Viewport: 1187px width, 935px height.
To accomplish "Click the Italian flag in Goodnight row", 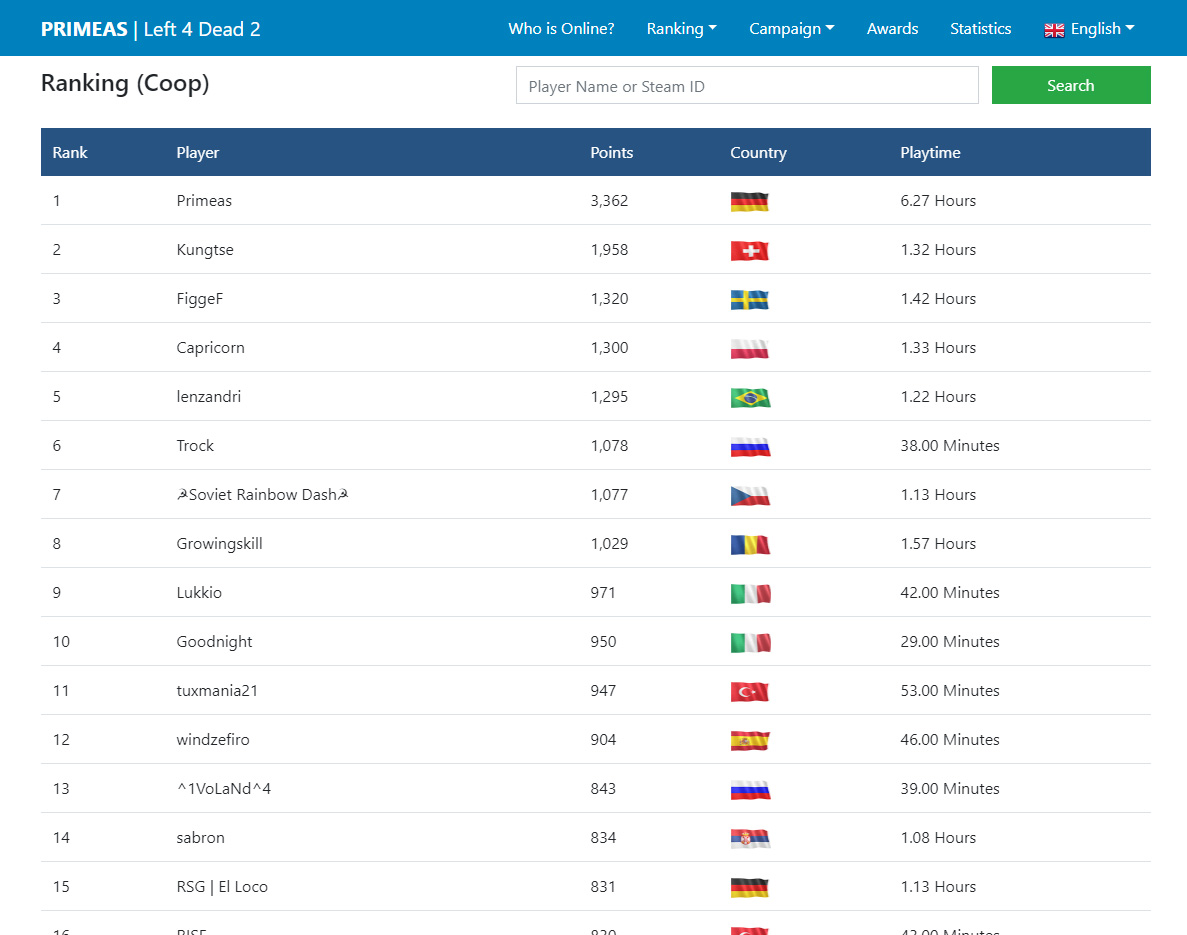I will coord(750,643).
